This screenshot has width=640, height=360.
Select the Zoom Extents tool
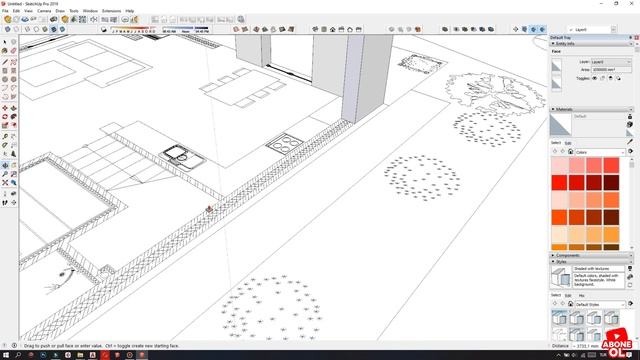coord(5,182)
